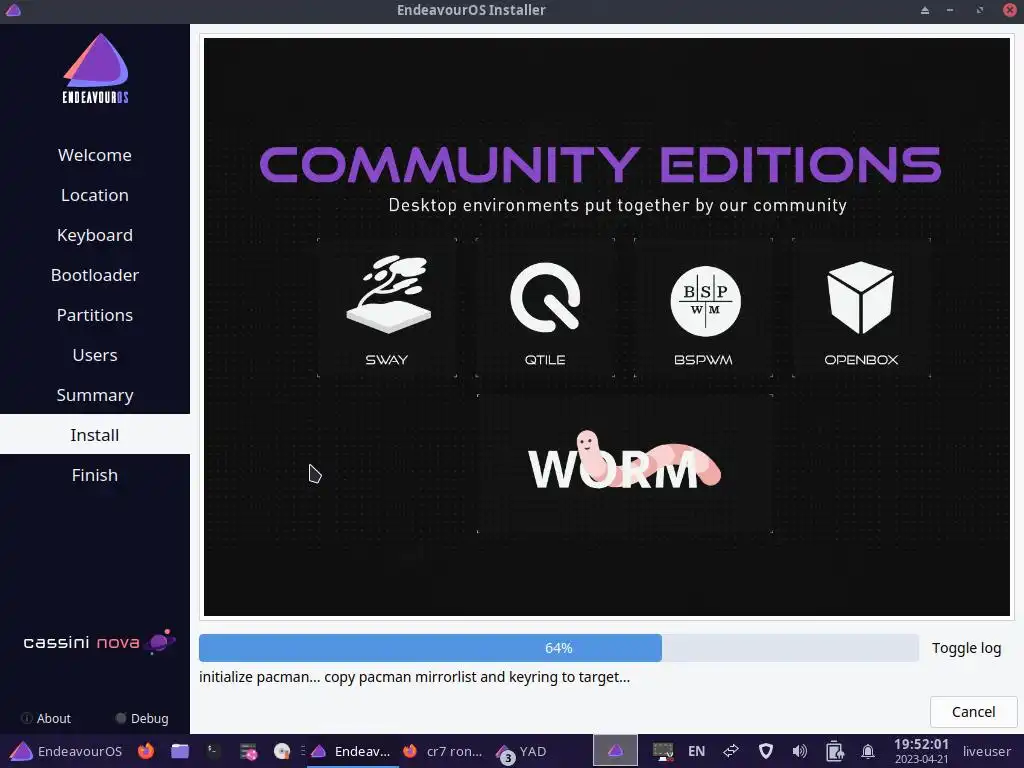Open the EndeavourOS start menu
Screen dimensions: 1024x768
point(65,751)
